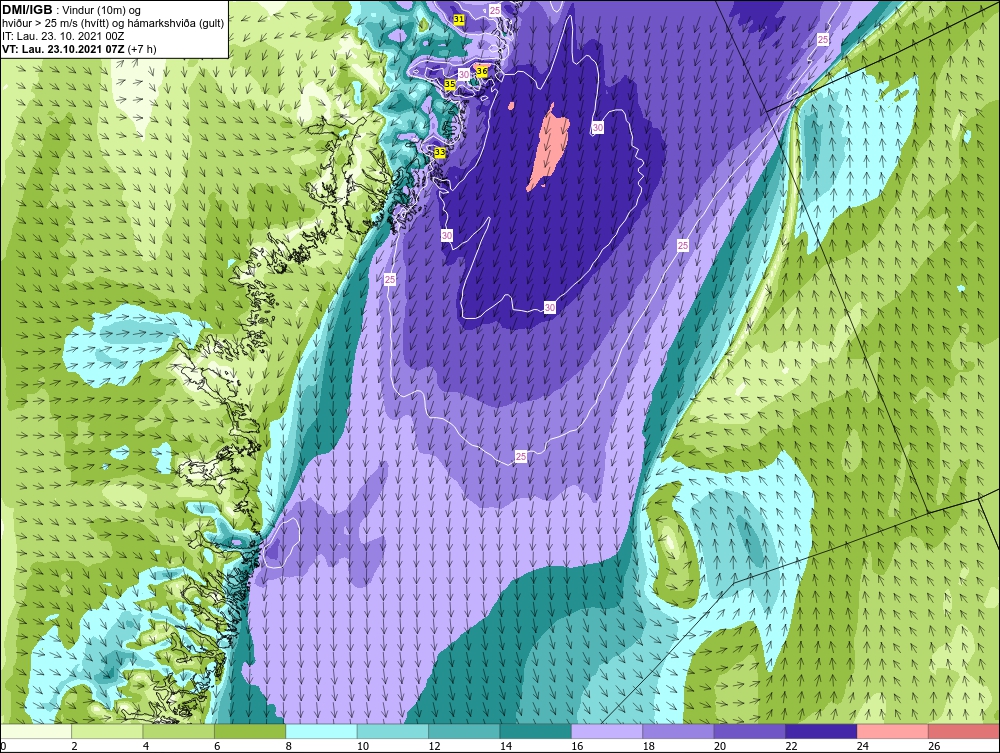Image resolution: width=1000 pixels, height=753 pixels.
Task: Pick the 10–12 m/s light teal legend swatch
Action: (393, 731)
